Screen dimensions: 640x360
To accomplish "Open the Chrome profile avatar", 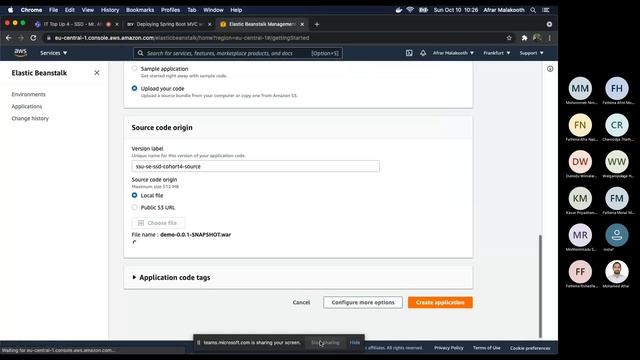I will [537, 38].
